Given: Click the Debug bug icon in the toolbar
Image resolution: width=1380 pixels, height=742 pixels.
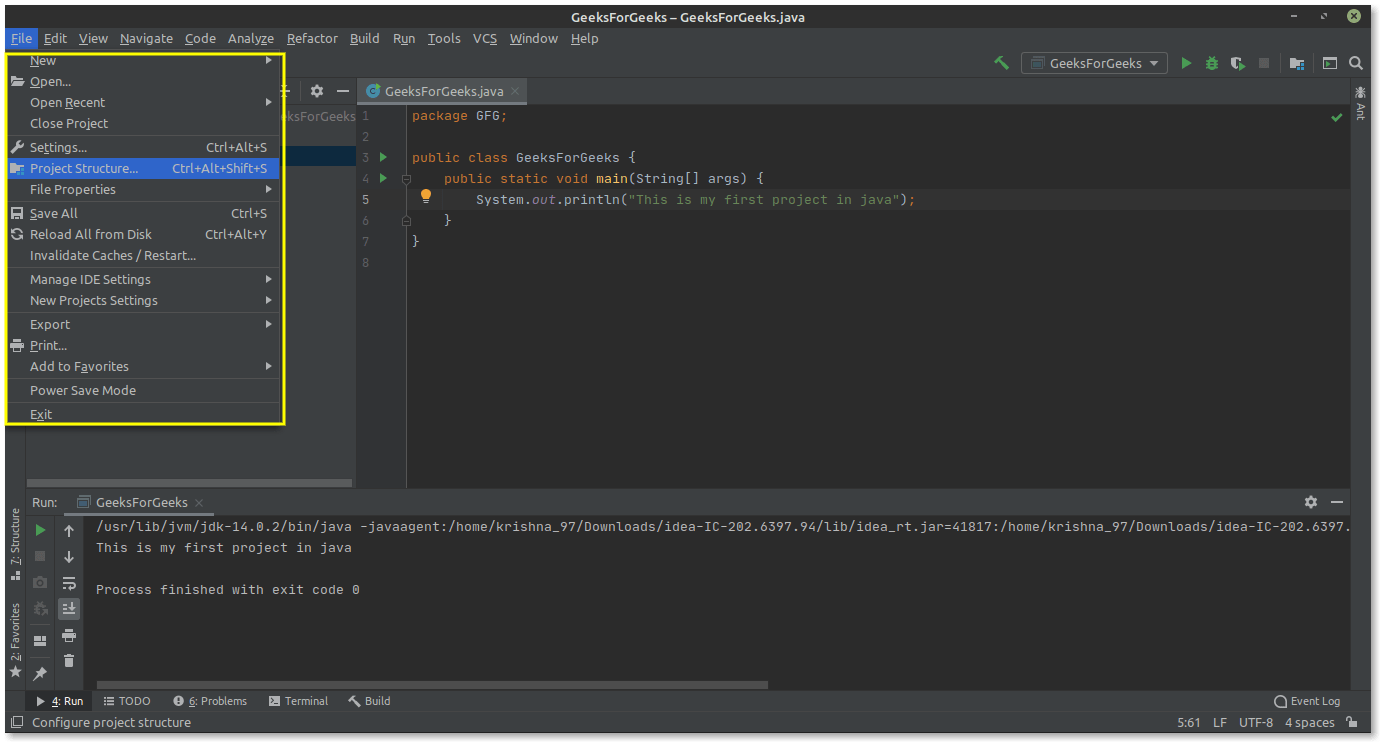Looking at the screenshot, I should click(x=1212, y=63).
